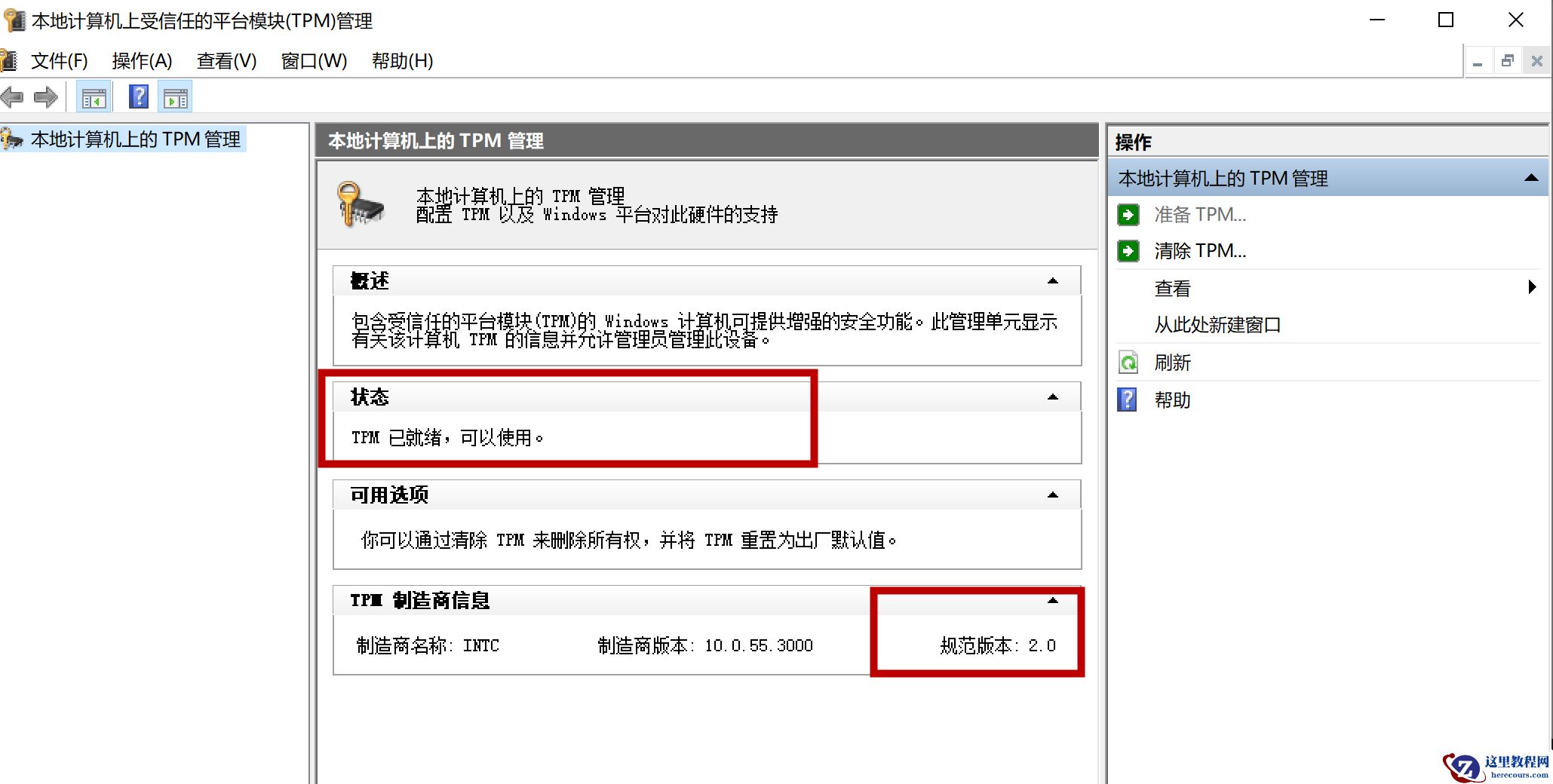This screenshot has width=1553, height=784.
Task: Click the 帮助 action icon in operations pane
Action: coord(1126,400)
